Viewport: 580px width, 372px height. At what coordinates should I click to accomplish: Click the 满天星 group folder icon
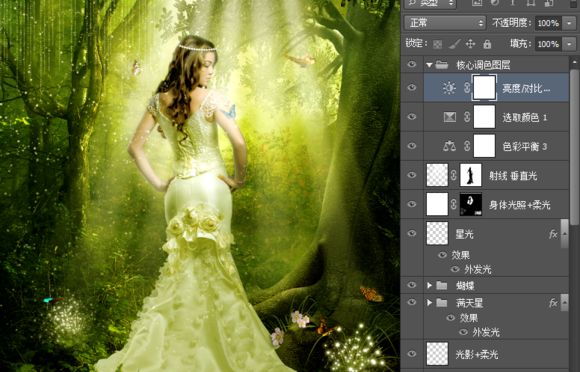point(442,303)
